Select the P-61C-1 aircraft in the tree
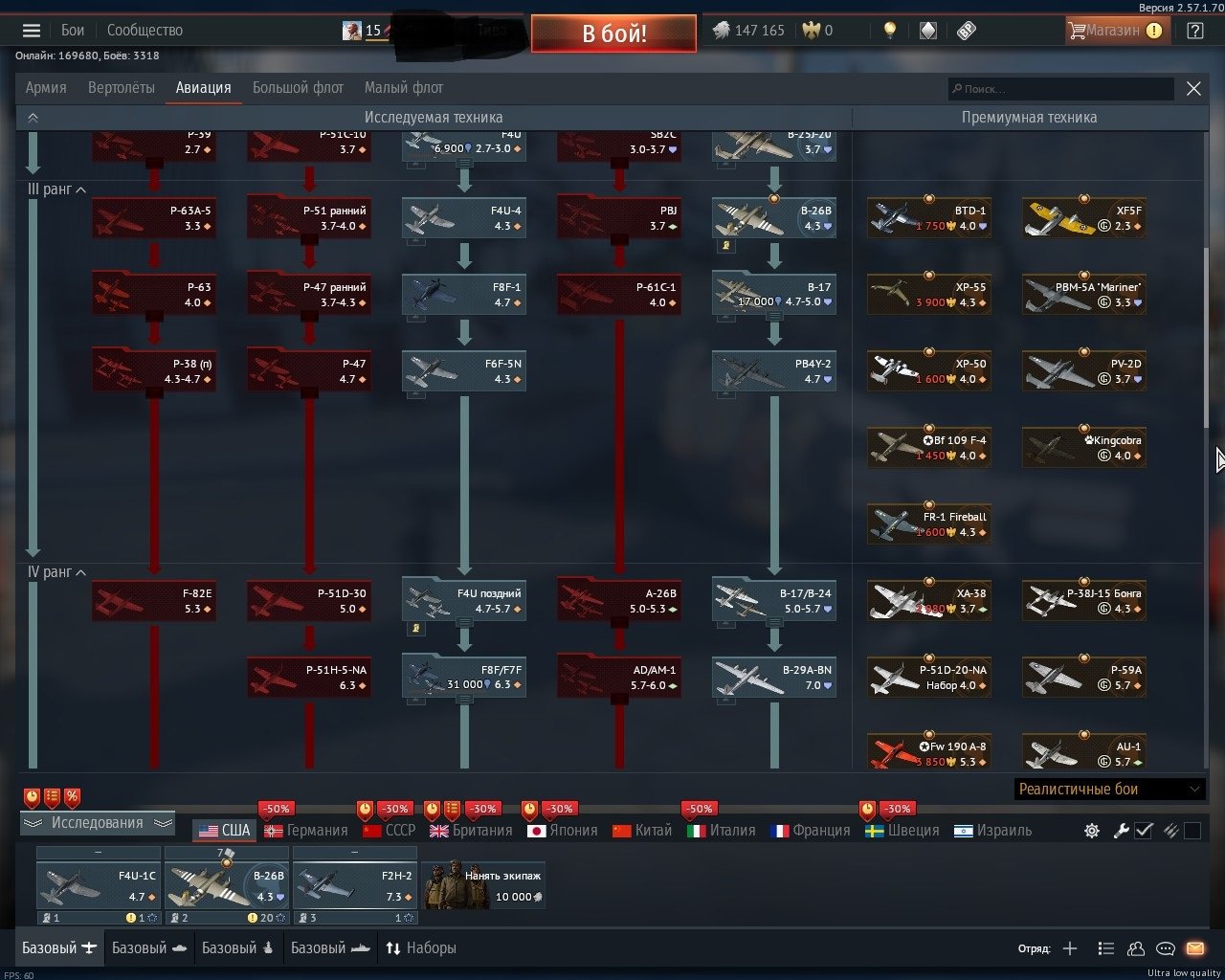This screenshot has height=980, width=1225. coord(619,295)
